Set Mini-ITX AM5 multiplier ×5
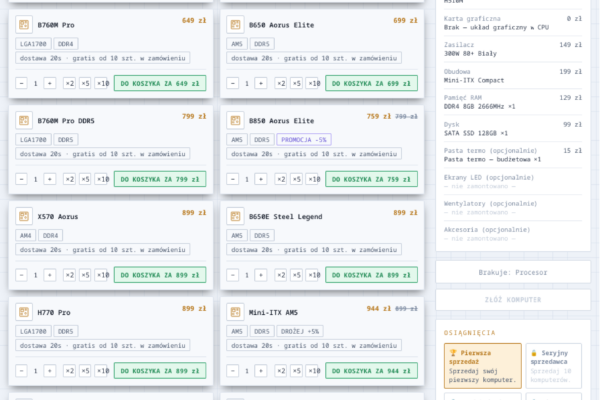Image resolution: width=600 pixels, height=400 pixels. point(296,371)
